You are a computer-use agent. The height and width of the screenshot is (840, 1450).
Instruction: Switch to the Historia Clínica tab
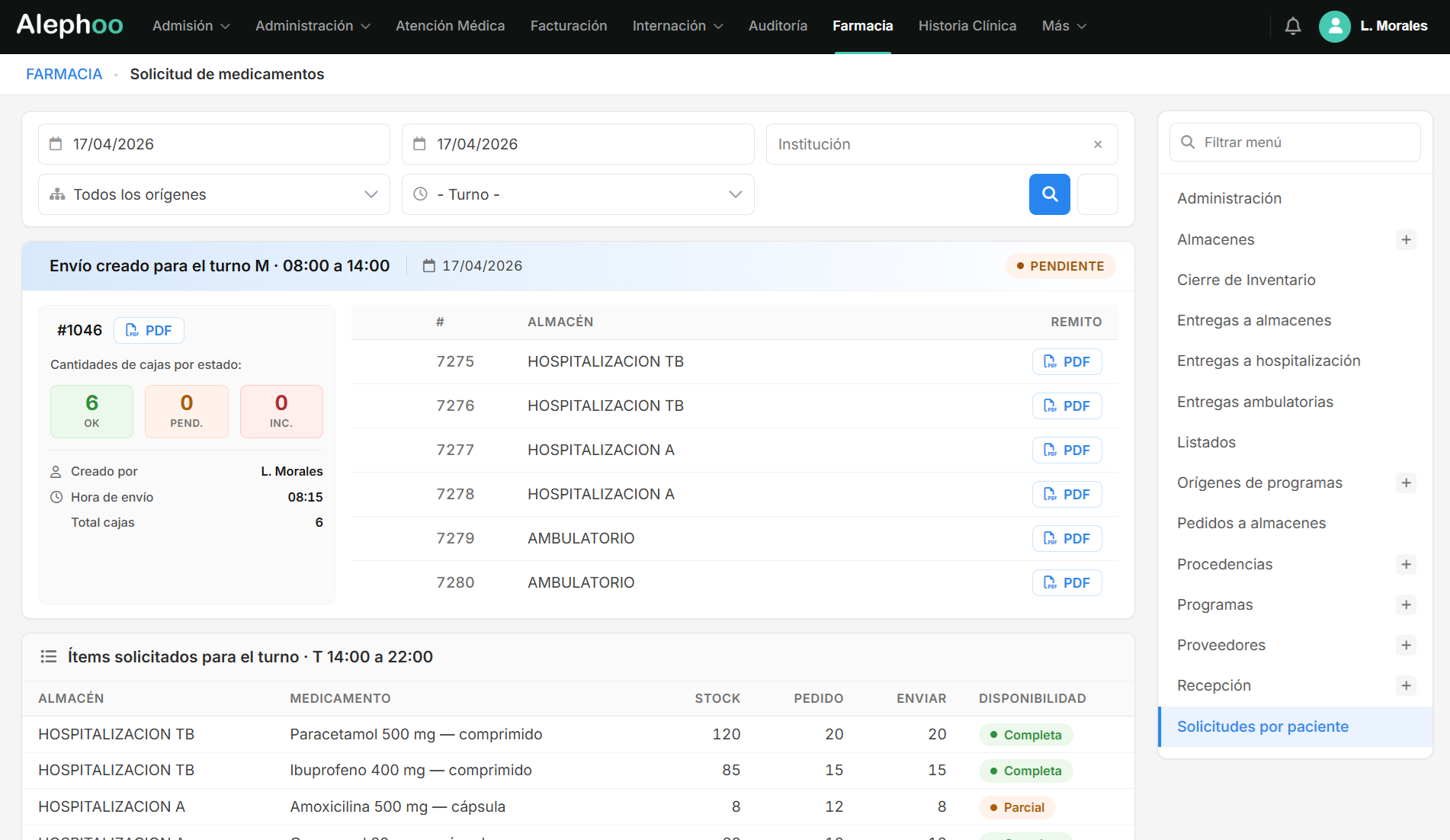[x=967, y=27]
